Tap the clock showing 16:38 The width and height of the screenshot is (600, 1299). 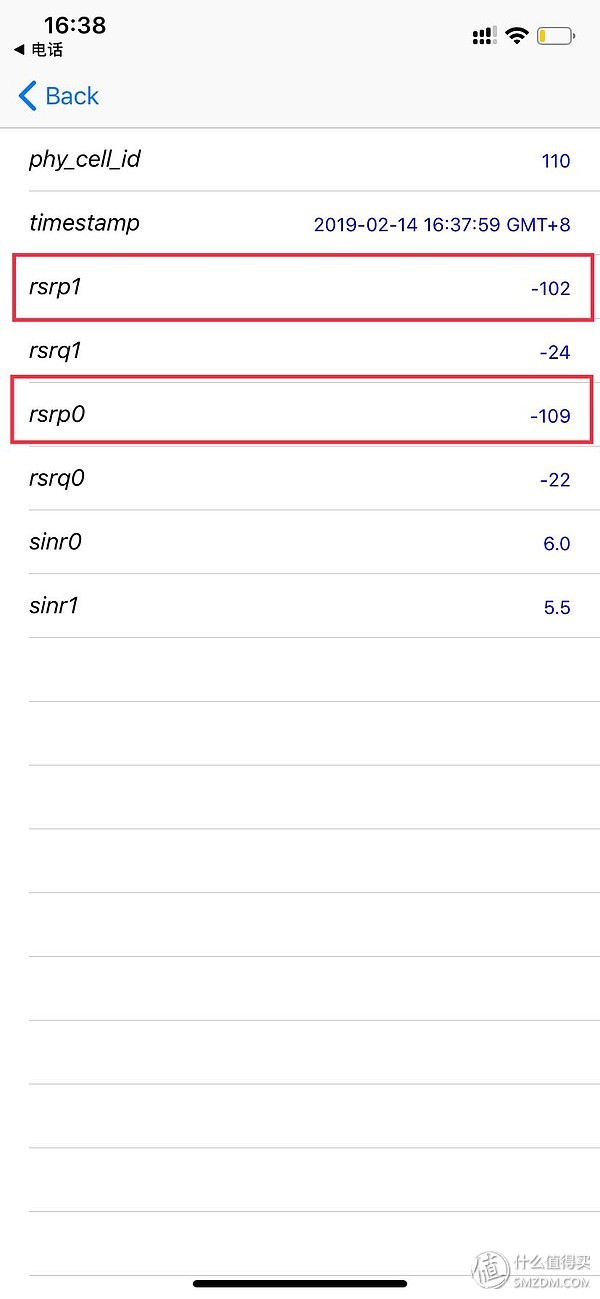point(75,26)
